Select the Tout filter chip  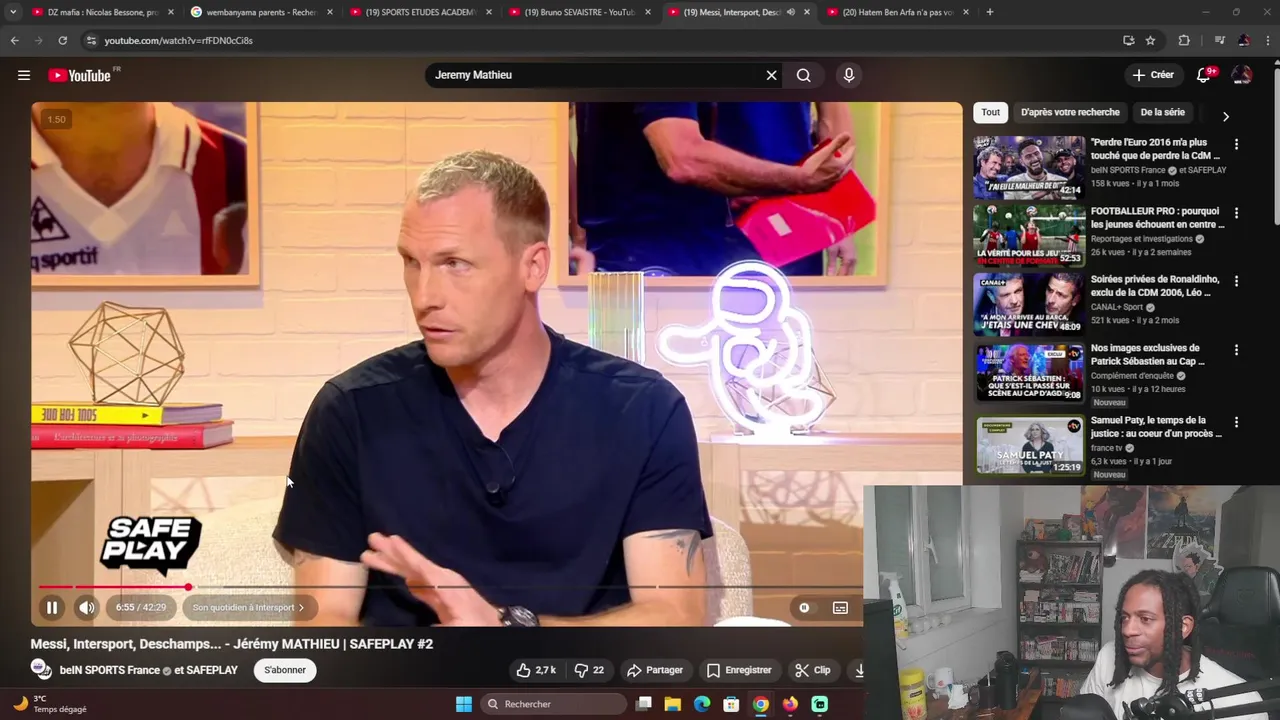pos(990,112)
